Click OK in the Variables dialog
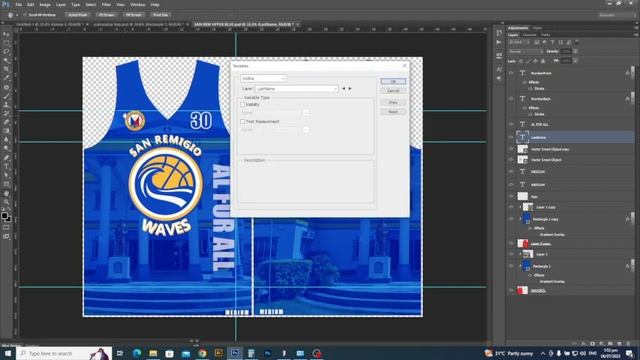The height and width of the screenshot is (360, 640). 393,81
